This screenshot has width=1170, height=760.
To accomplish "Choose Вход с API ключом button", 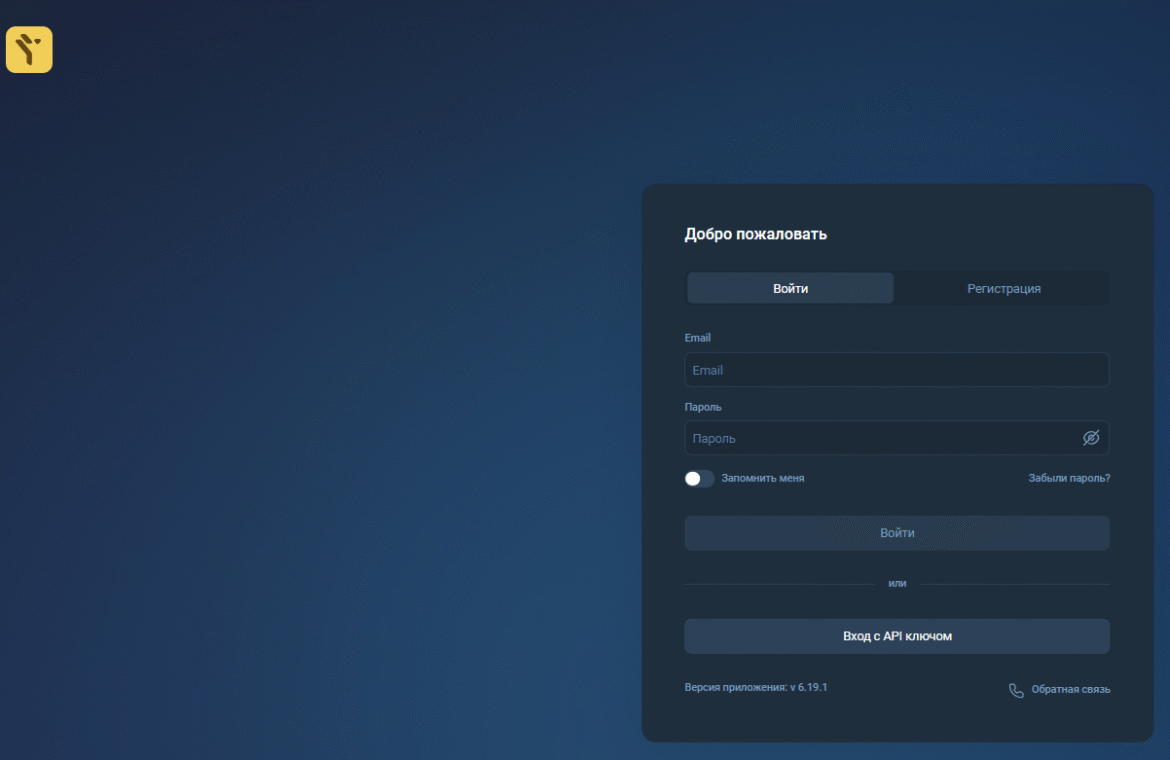I will 896,636.
